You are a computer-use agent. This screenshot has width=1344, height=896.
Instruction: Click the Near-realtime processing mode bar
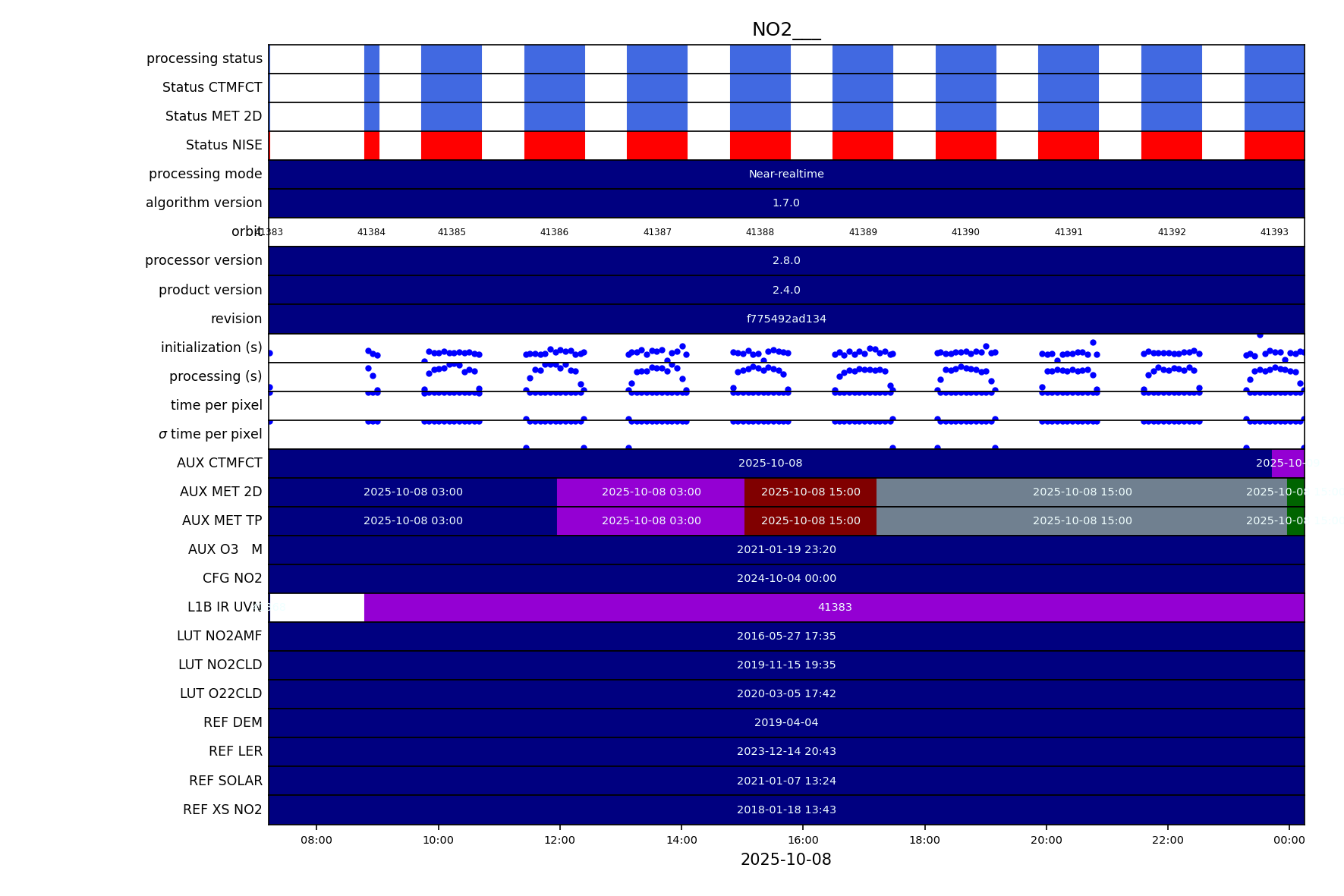click(786, 174)
